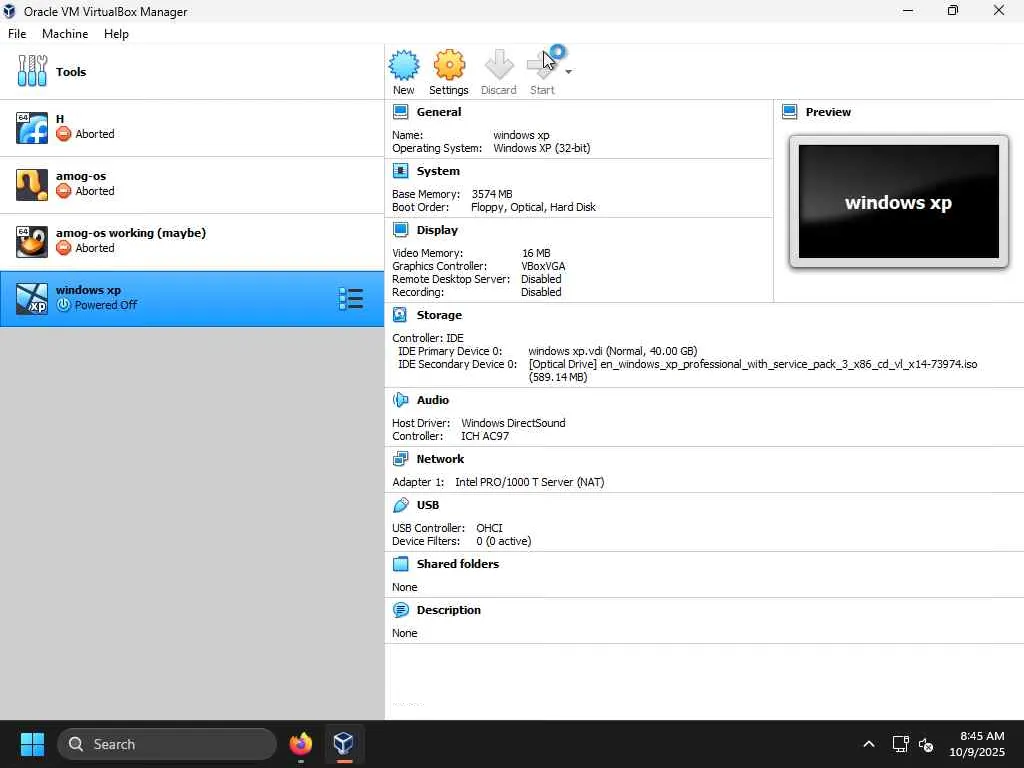Screen dimensions: 1024x768
Task: Click the network status tray icon
Action: pos(901,744)
